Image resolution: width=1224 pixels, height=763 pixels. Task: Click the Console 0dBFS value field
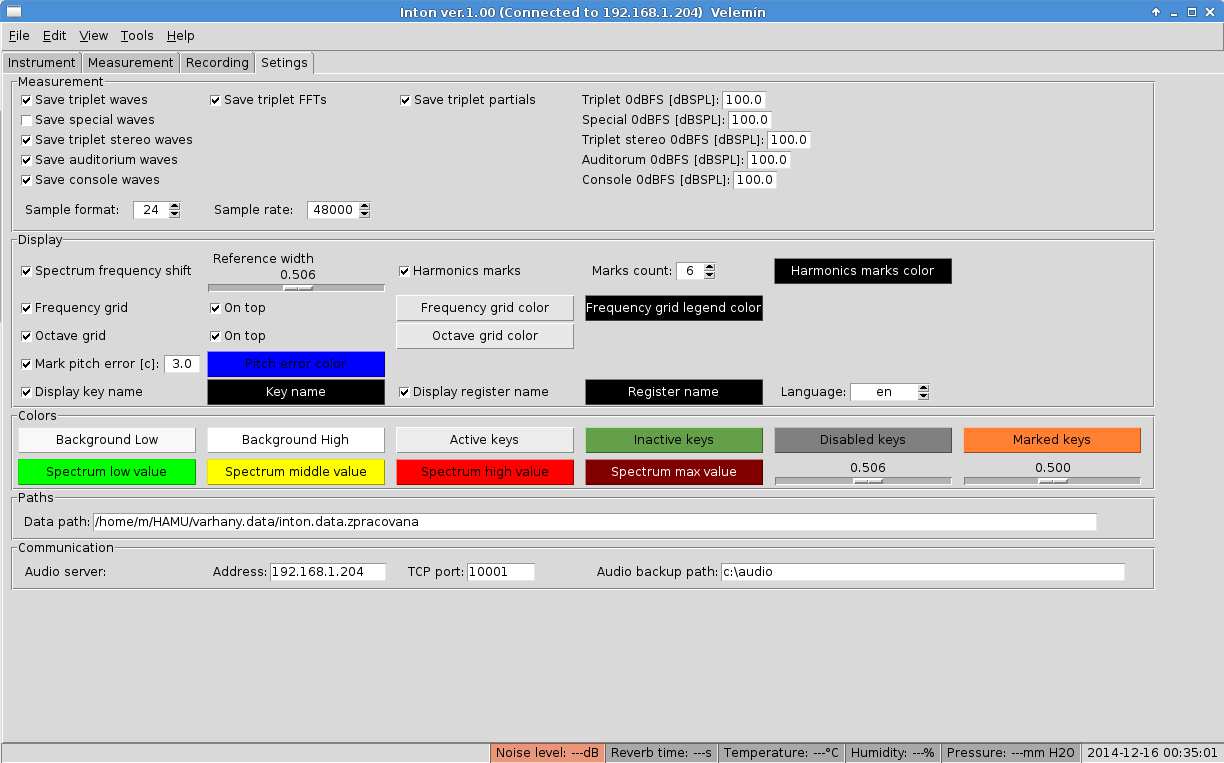(755, 180)
